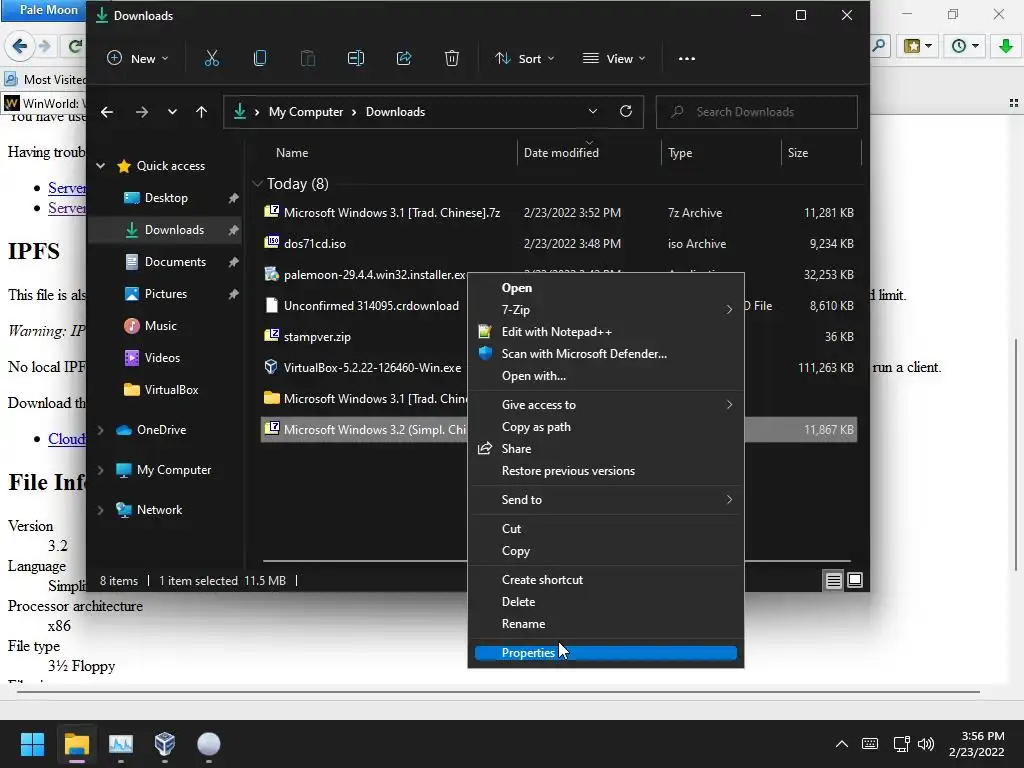The image size is (1024, 768).
Task: Click My Computer breadcrumb in address bar
Action: 306,112
